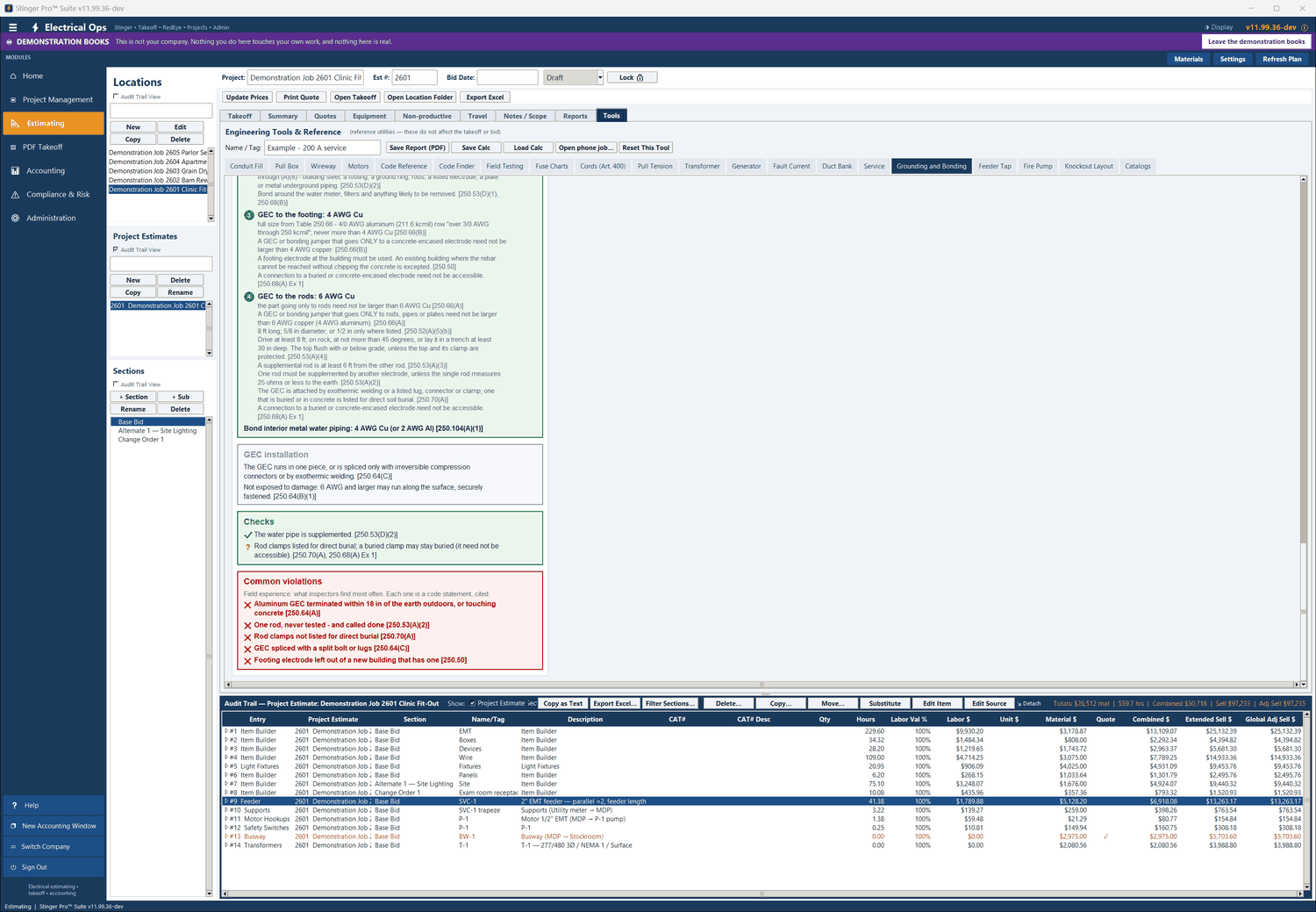Click the Bid Date input field
This screenshot has height=912, width=1316.
click(507, 77)
